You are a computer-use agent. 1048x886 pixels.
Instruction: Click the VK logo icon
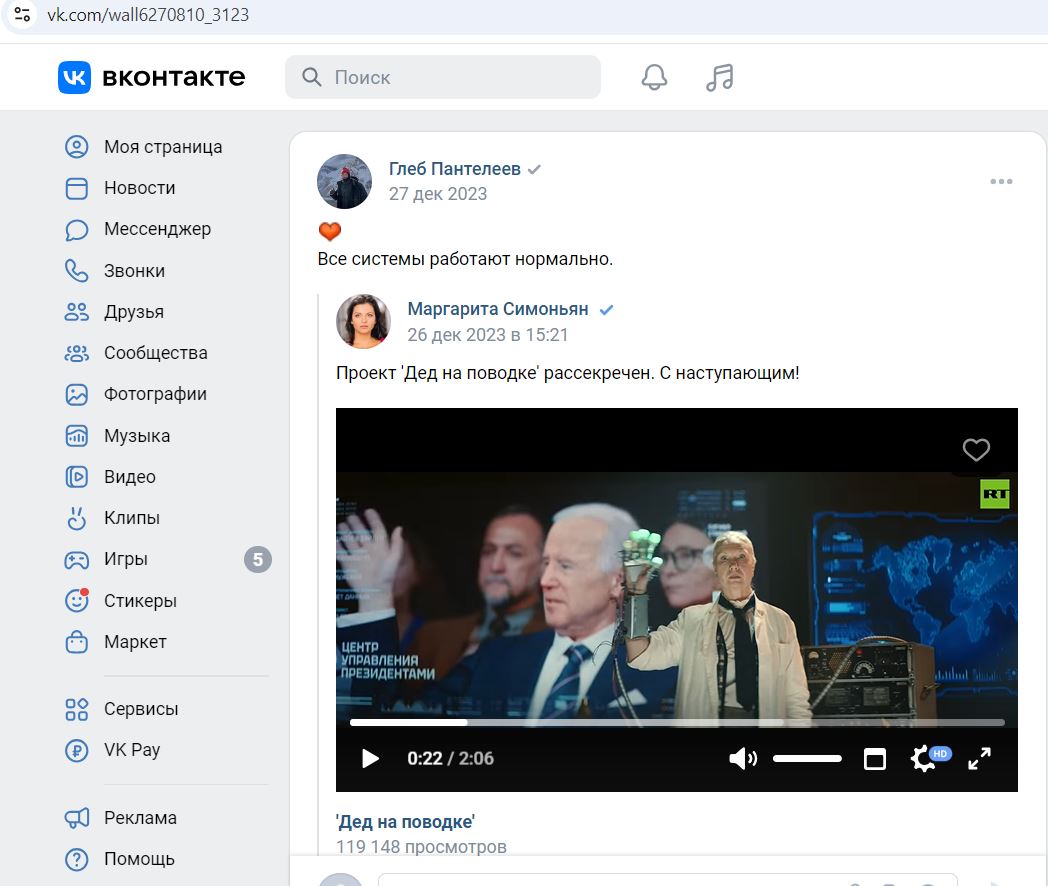tap(74, 78)
